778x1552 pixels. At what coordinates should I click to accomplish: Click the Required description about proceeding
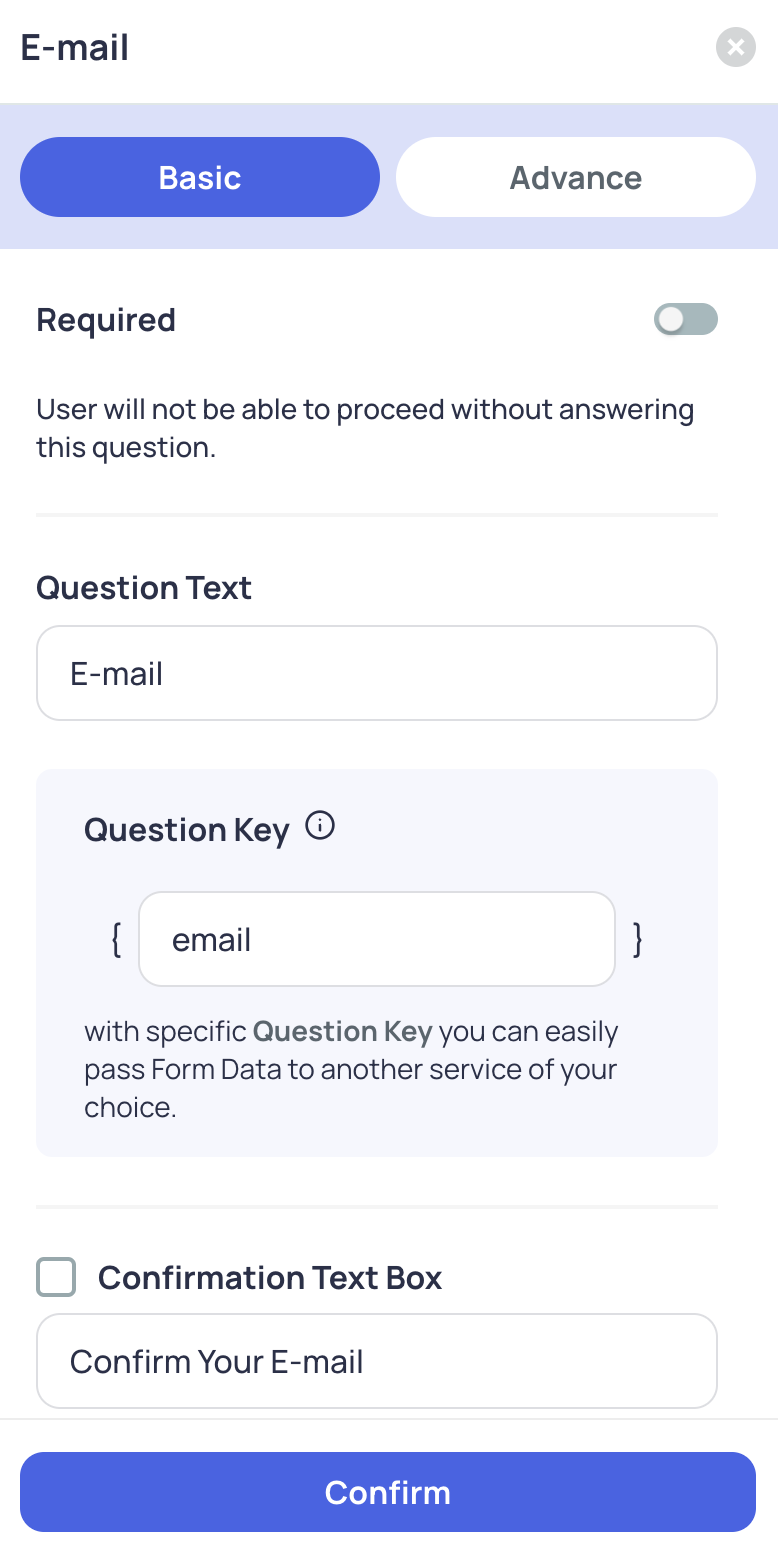[366, 428]
